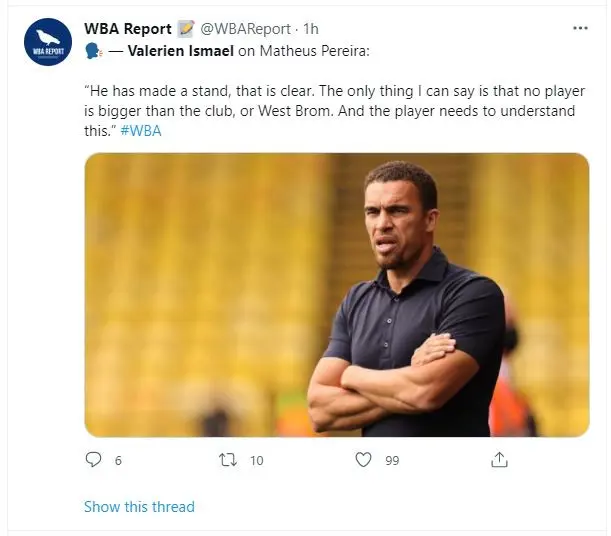This screenshot has width=611, height=536.
Task: Click Show this thread link
Action: pos(139,507)
